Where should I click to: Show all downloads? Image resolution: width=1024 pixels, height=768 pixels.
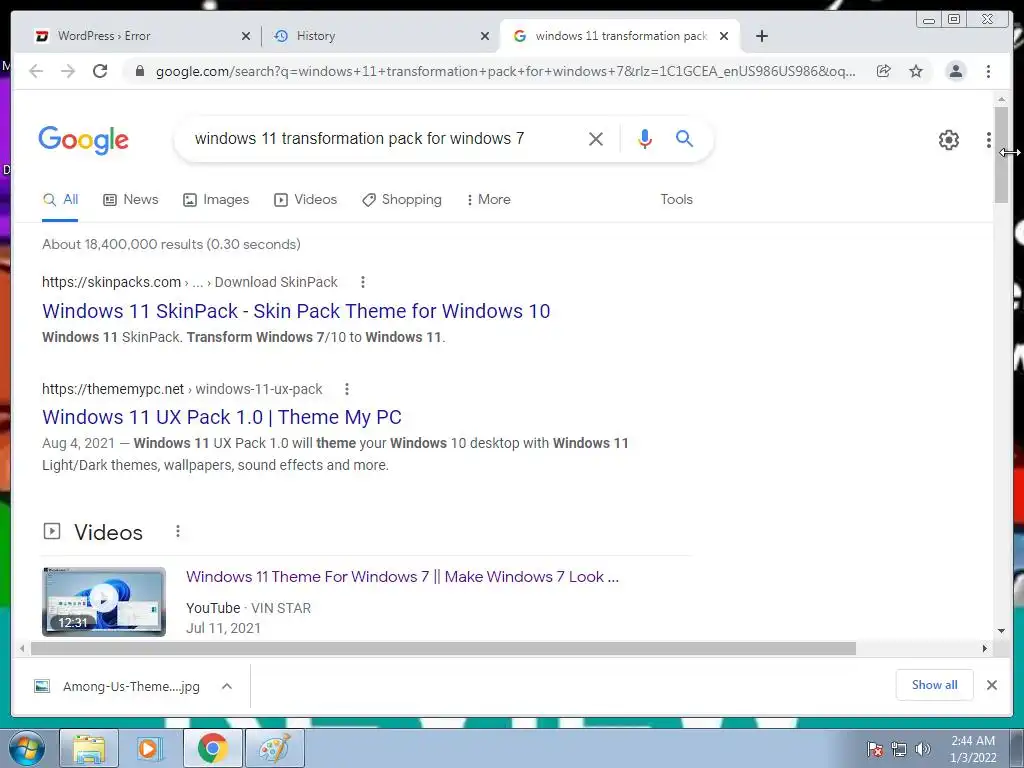point(935,685)
